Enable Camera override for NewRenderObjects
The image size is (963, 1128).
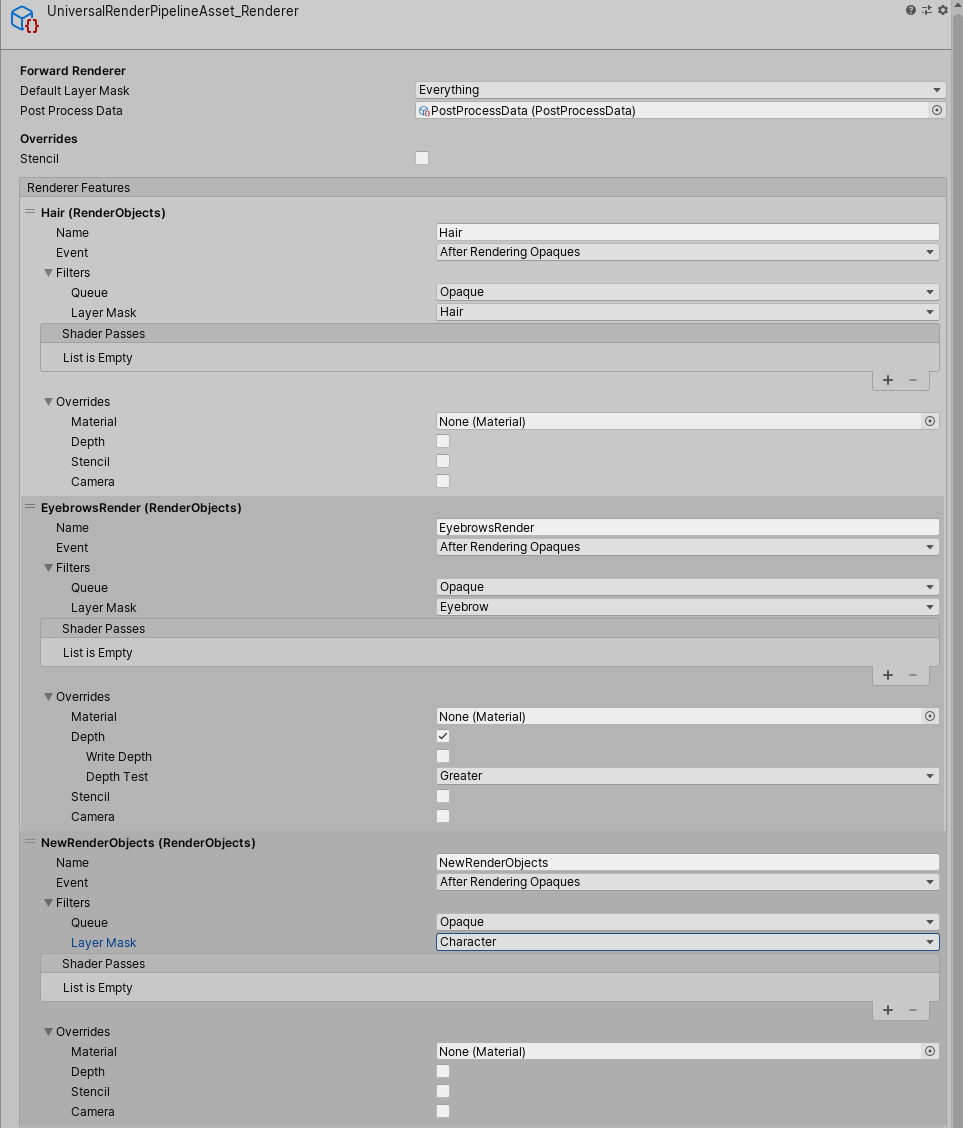tap(443, 1111)
